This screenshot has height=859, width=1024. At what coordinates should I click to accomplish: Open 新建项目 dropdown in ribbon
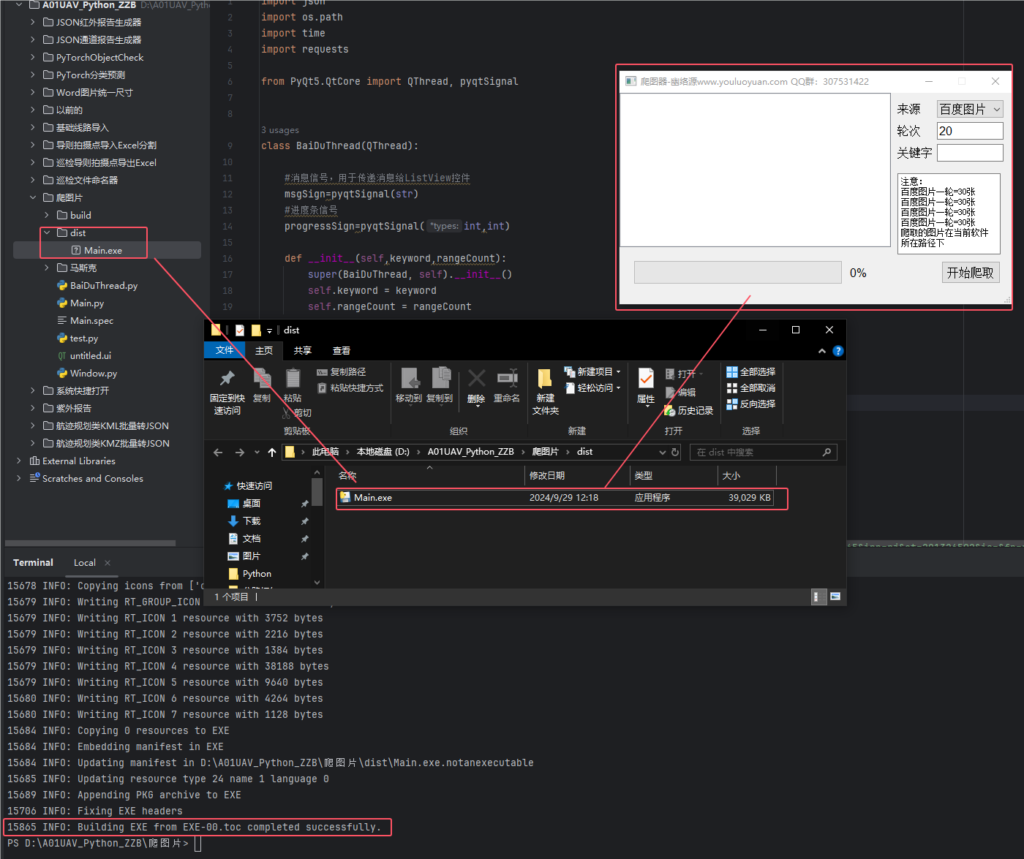point(592,372)
